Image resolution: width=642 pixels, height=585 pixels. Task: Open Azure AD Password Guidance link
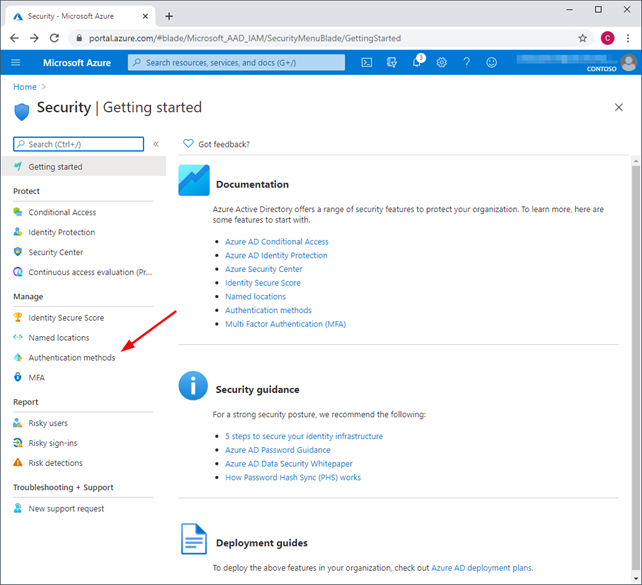[275, 450]
